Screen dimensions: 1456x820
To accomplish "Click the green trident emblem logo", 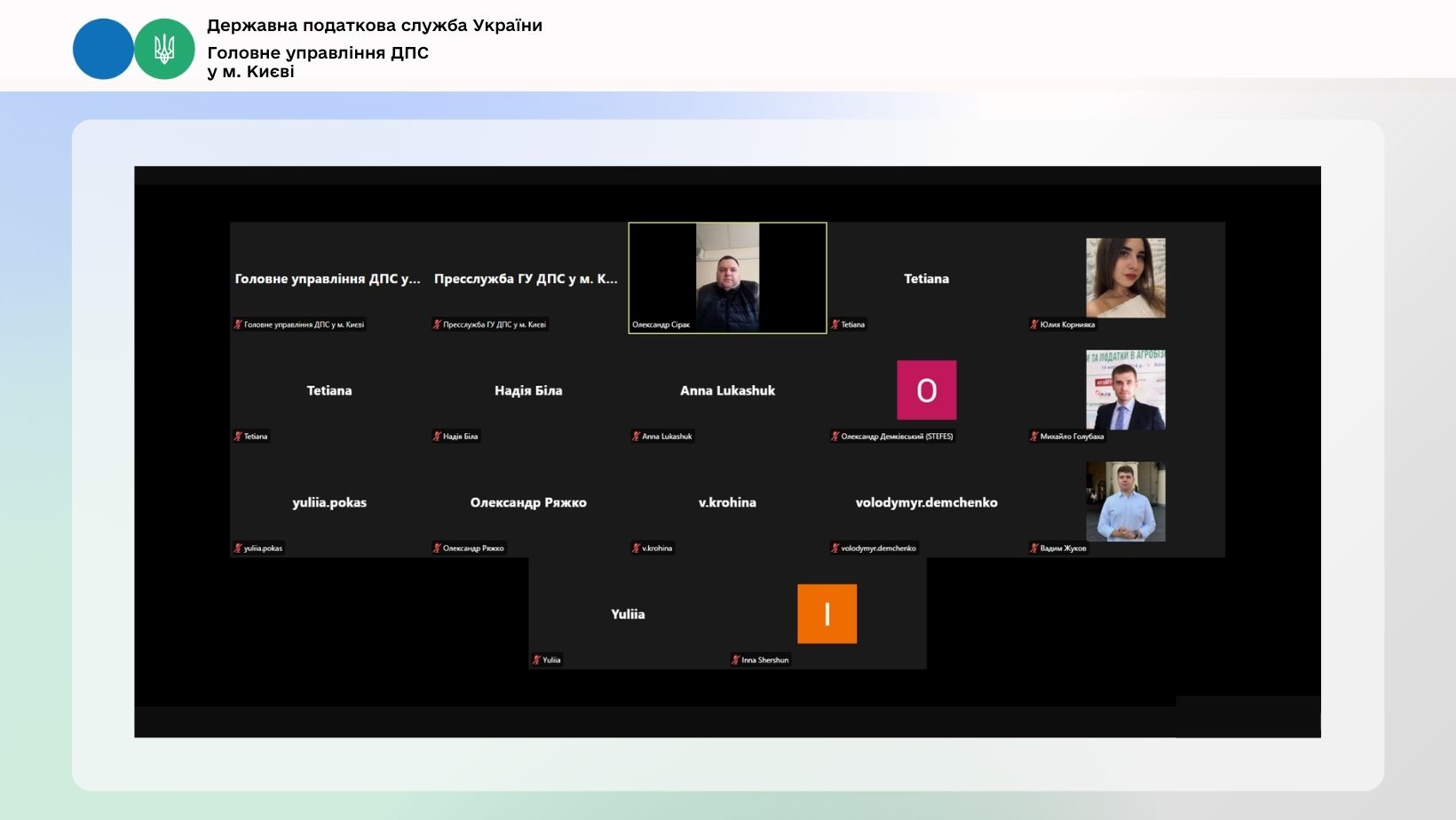I will pyautogui.click(x=164, y=49).
